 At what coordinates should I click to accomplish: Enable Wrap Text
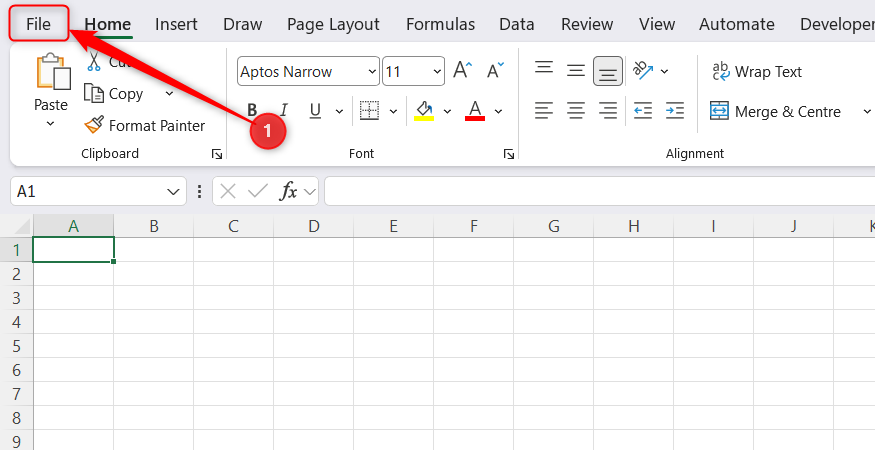(757, 71)
